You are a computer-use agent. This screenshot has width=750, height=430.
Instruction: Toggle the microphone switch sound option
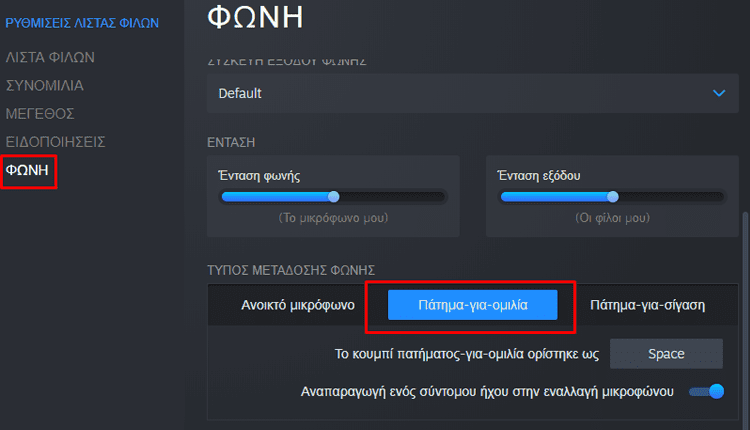[706, 392]
